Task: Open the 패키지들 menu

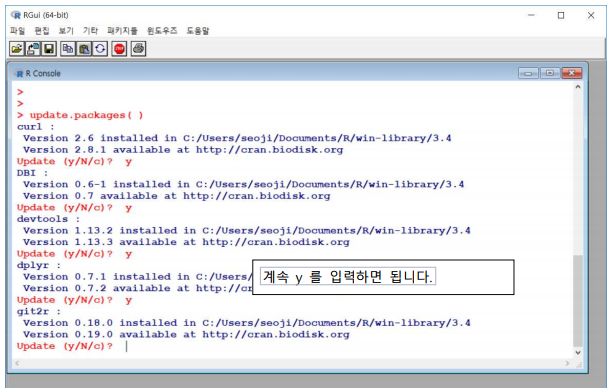Action: pyautogui.click(x=122, y=30)
